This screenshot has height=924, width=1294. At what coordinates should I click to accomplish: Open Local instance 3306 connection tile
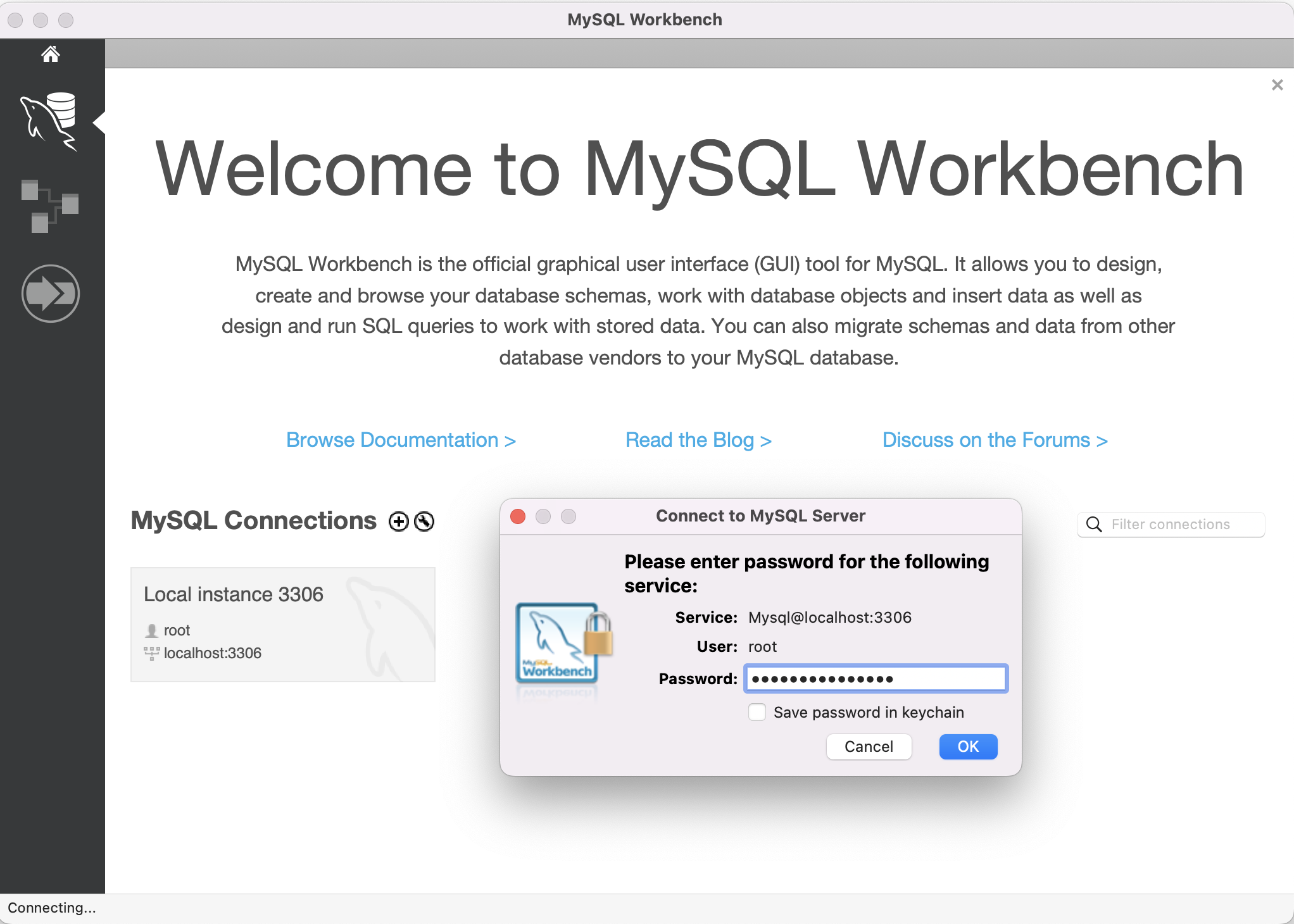click(283, 625)
